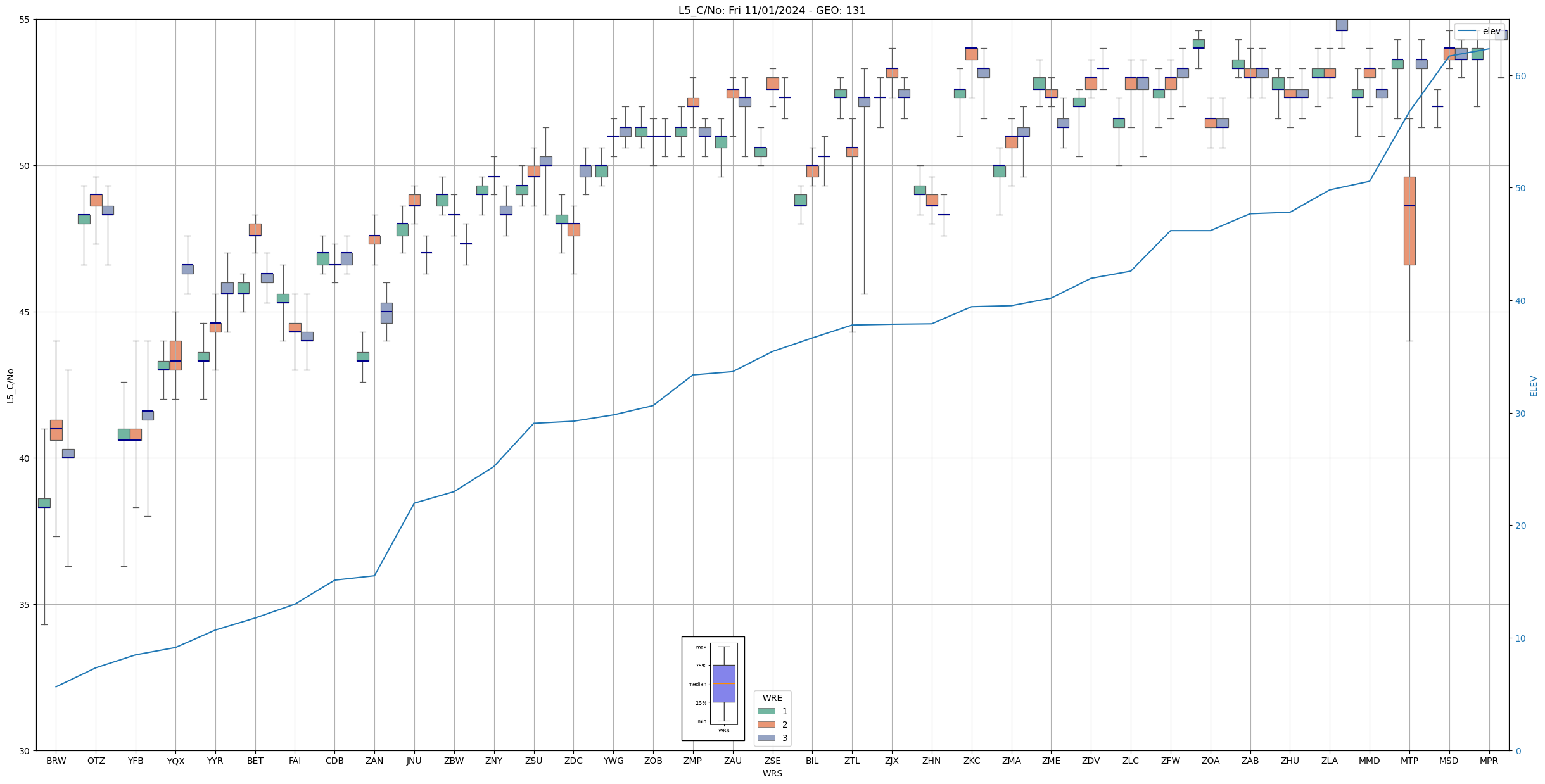Click the WRE legend title
1545x784 pixels.
[x=772, y=698]
